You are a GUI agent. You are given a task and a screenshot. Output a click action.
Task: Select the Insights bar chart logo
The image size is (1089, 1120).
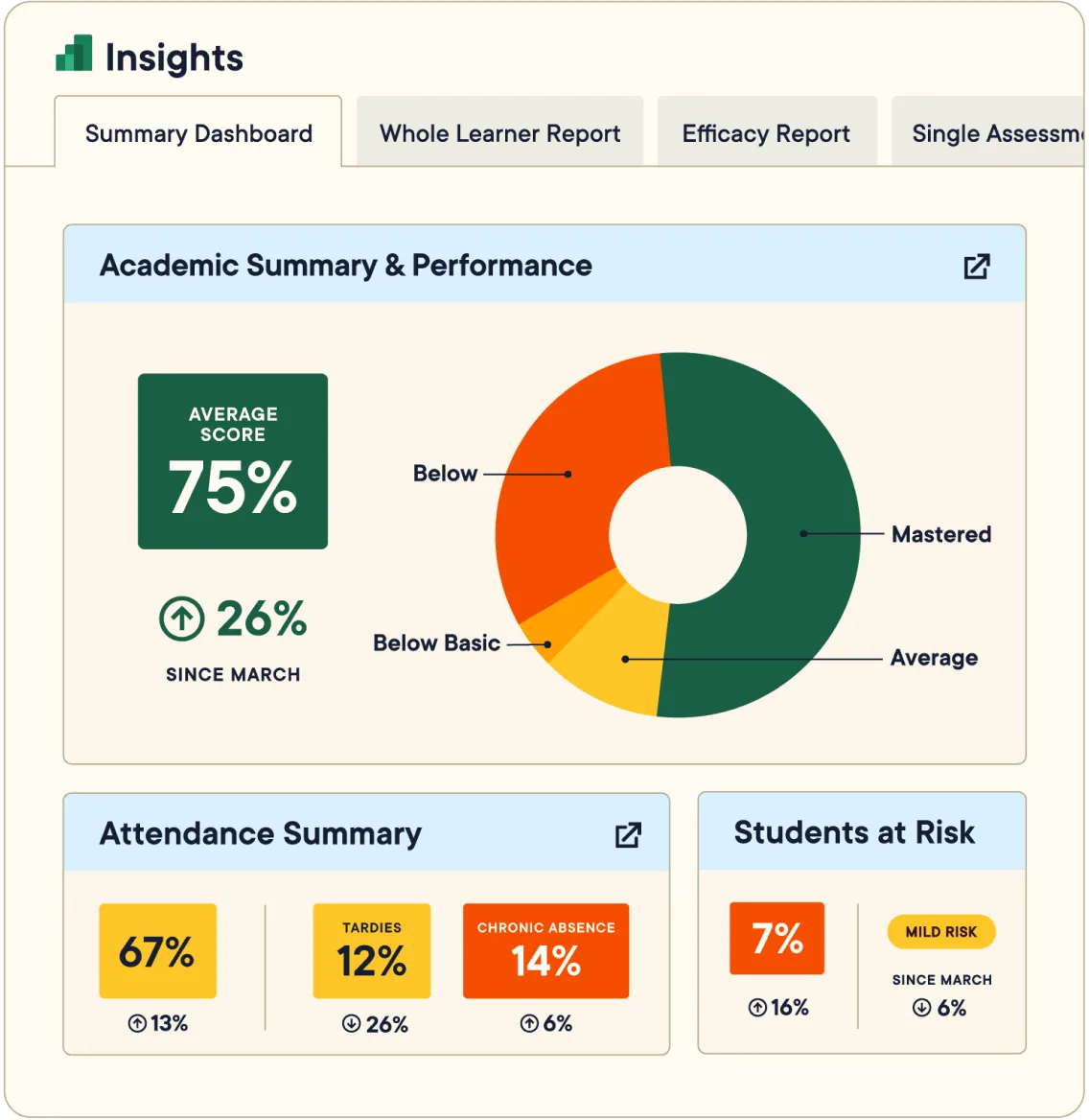click(75, 56)
